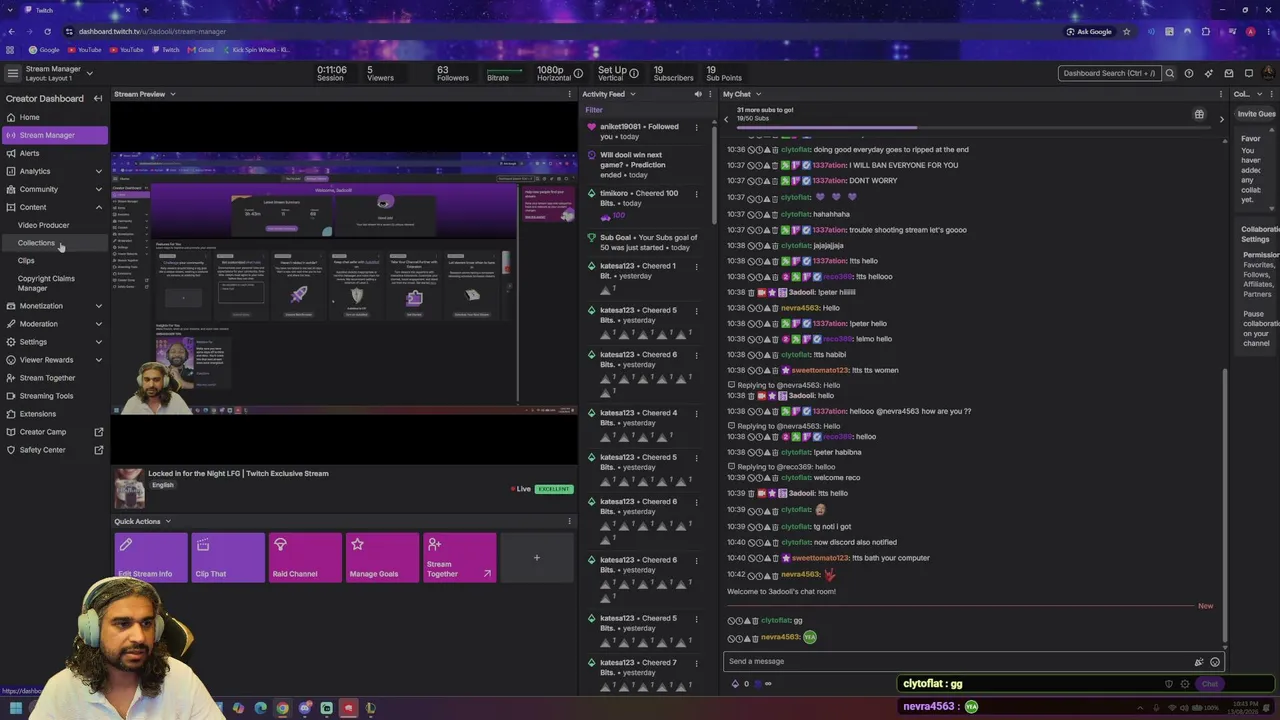
Task: Mute Activity Feed alert sounds
Action: tap(698, 94)
